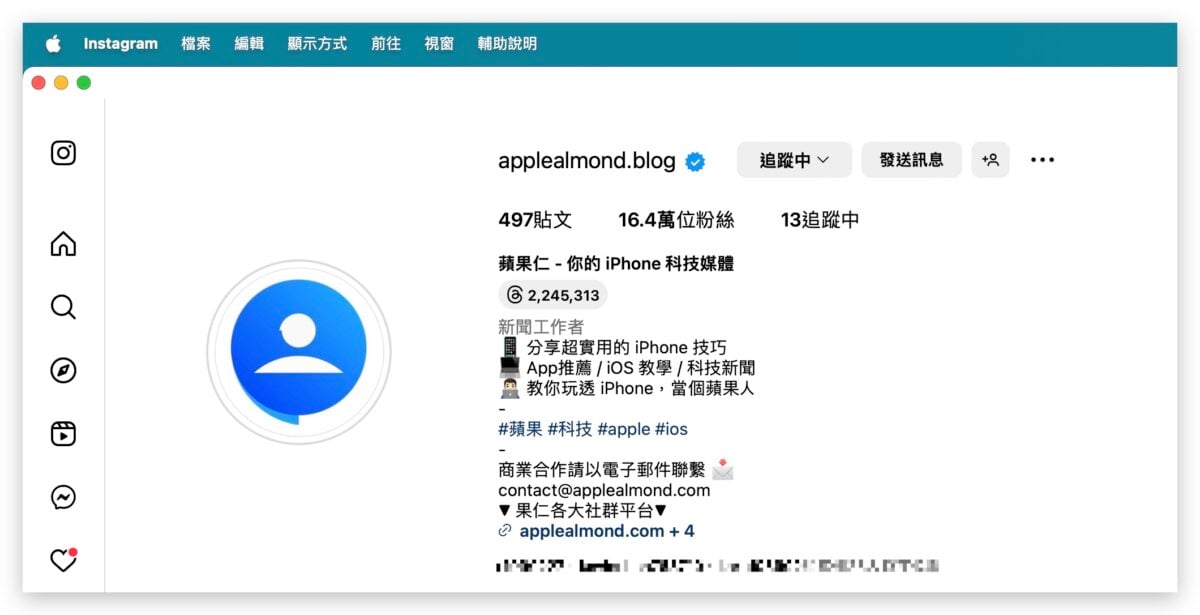This screenshot has width=1200, height=615.
Task: Click contact@applealmond.com email text
Action: (x=604, y=490)
